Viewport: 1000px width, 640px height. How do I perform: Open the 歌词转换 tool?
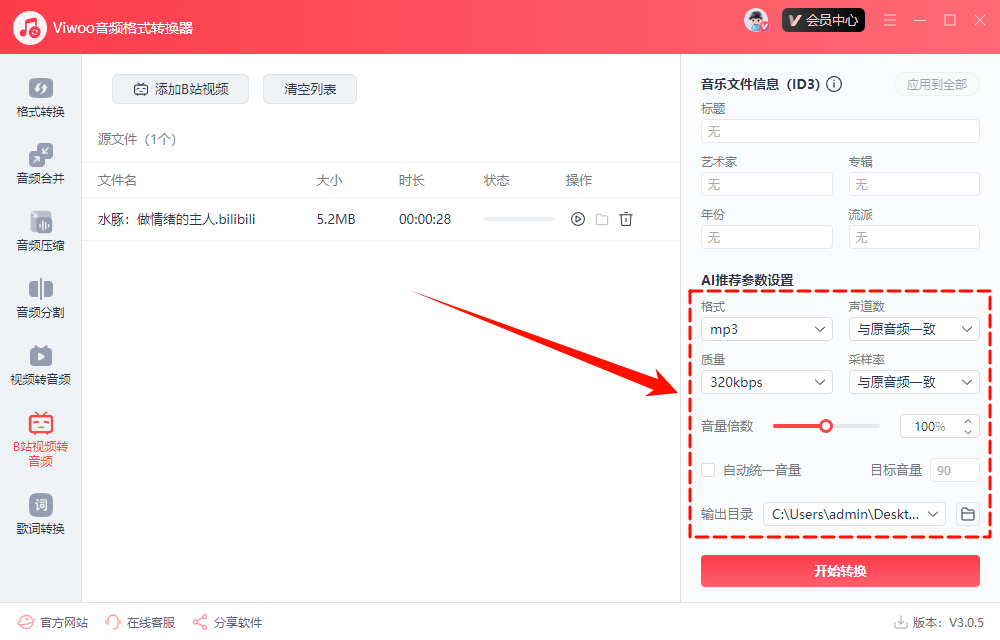point(40,514)
